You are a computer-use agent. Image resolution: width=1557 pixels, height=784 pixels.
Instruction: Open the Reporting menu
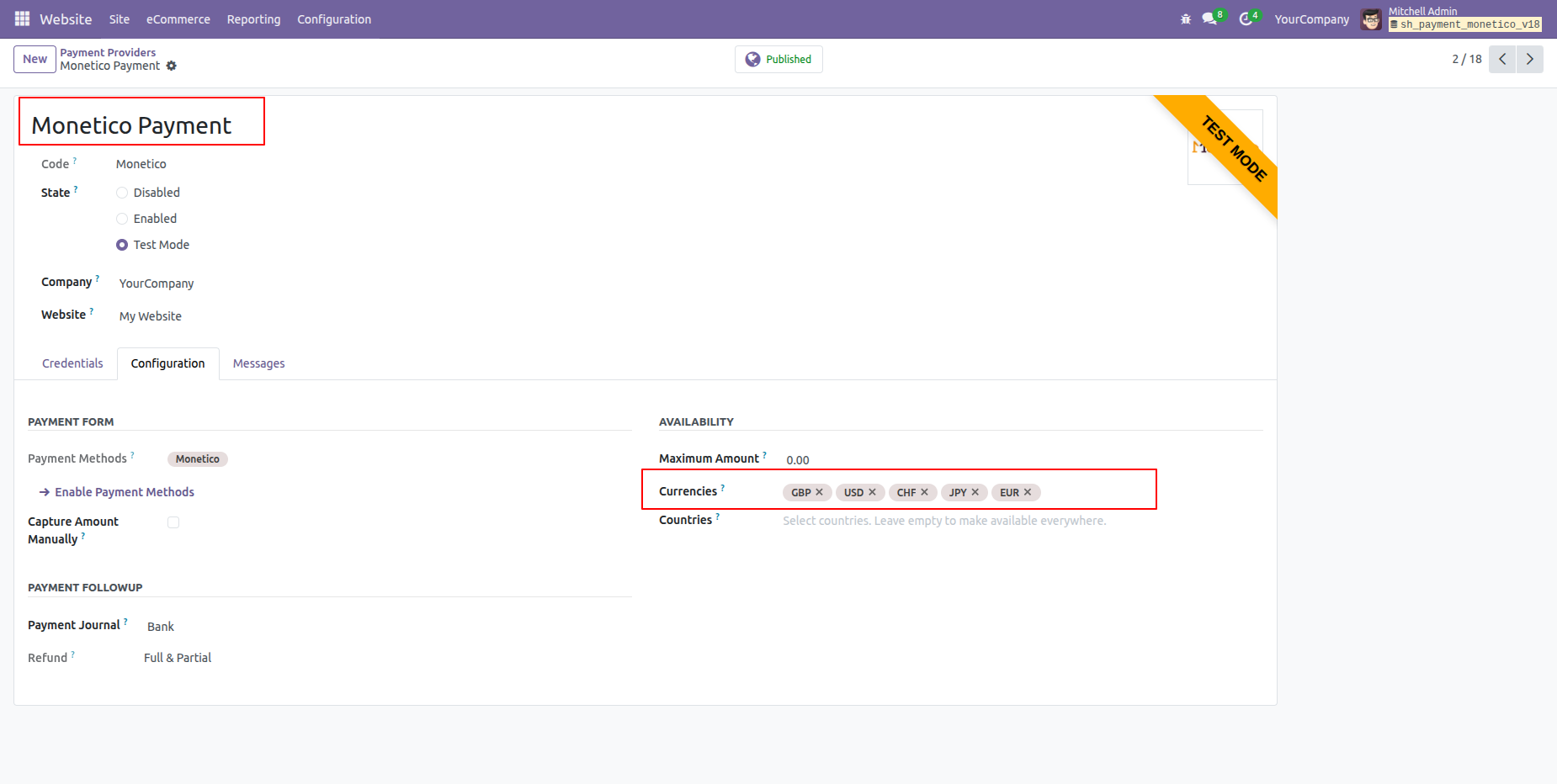point(253,19)
